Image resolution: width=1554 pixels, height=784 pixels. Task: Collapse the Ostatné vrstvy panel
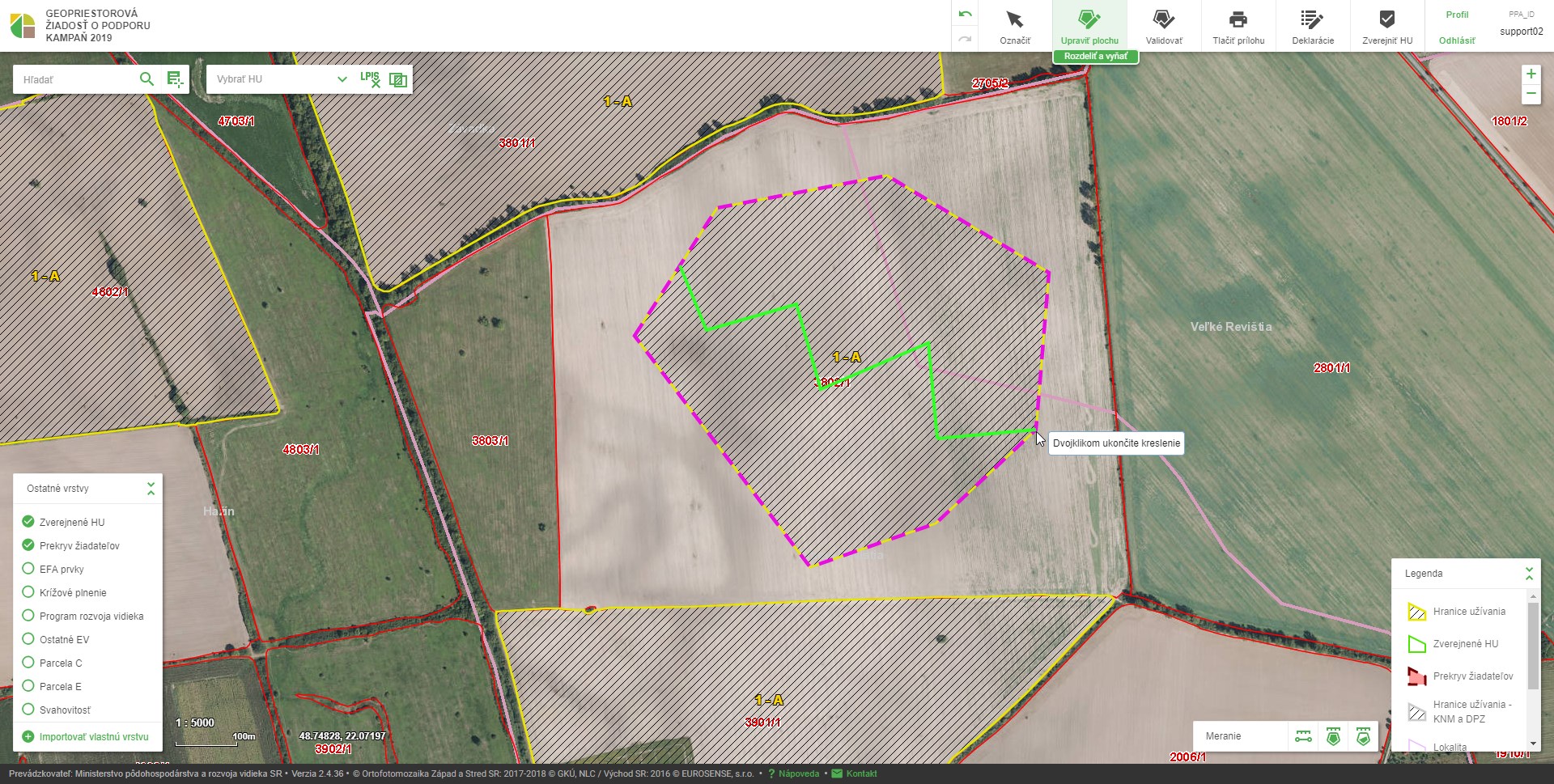coord(151,489)
